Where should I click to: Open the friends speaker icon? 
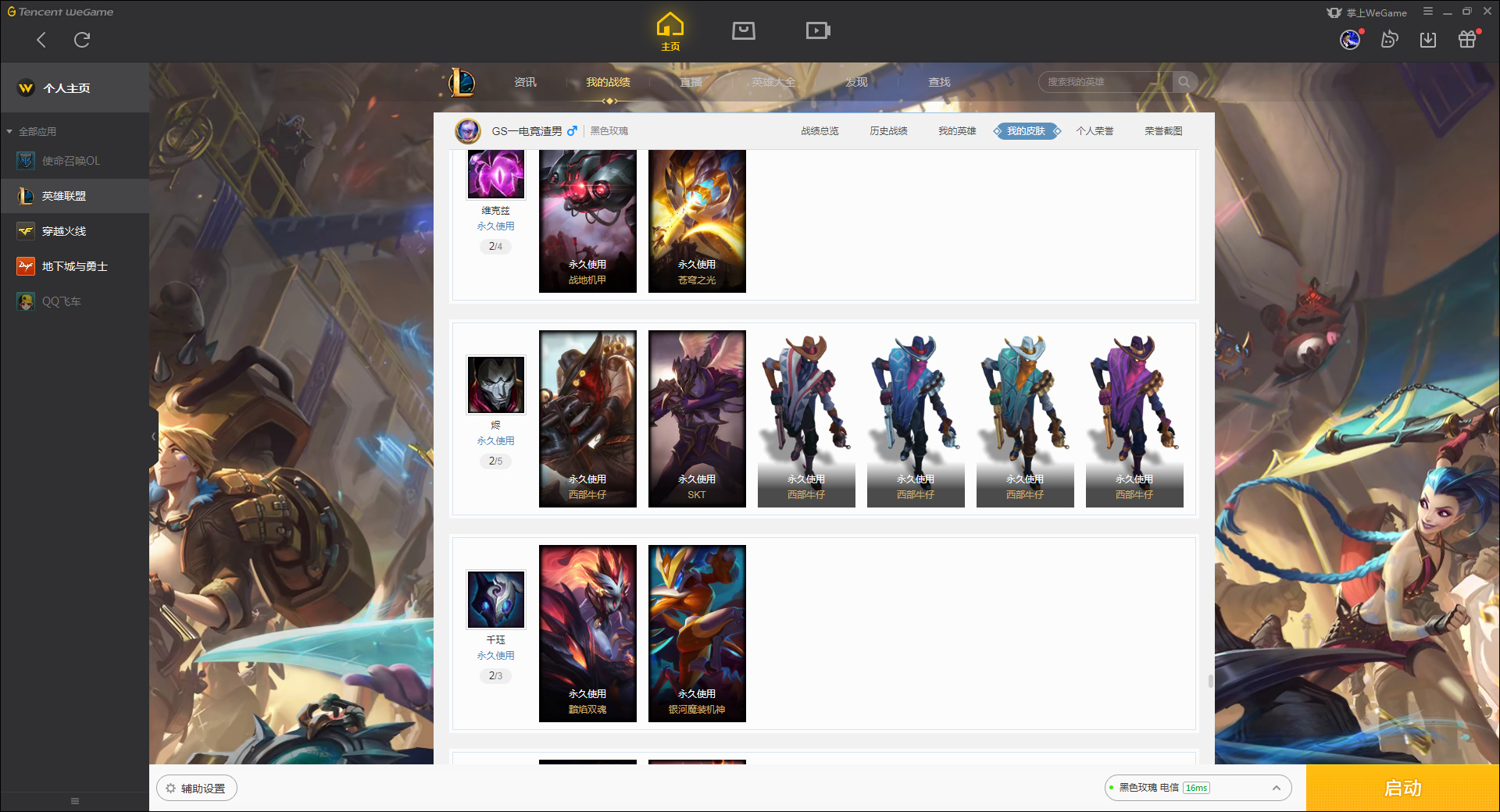click(1389, 39)
